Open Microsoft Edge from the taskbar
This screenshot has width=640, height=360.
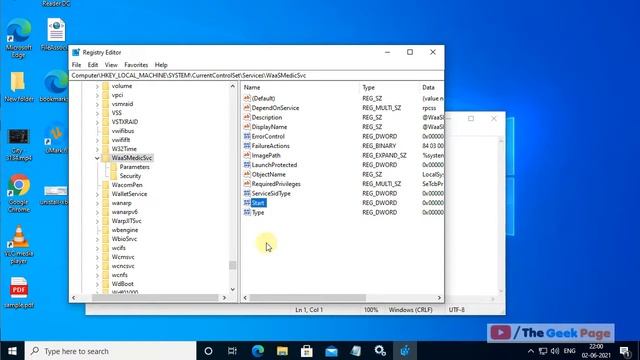258,351
